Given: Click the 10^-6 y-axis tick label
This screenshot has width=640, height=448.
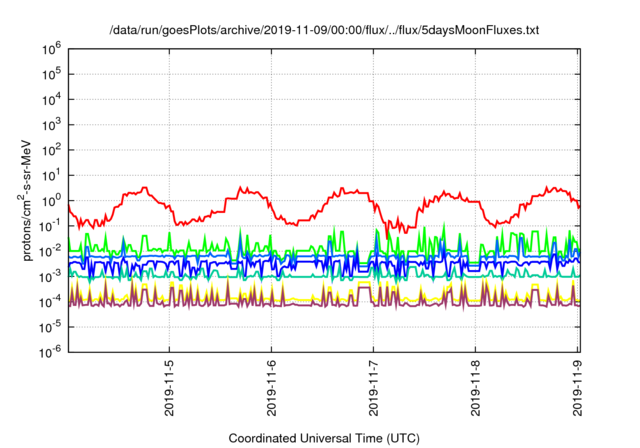Looking at the screenshot, I should (50, 352).
